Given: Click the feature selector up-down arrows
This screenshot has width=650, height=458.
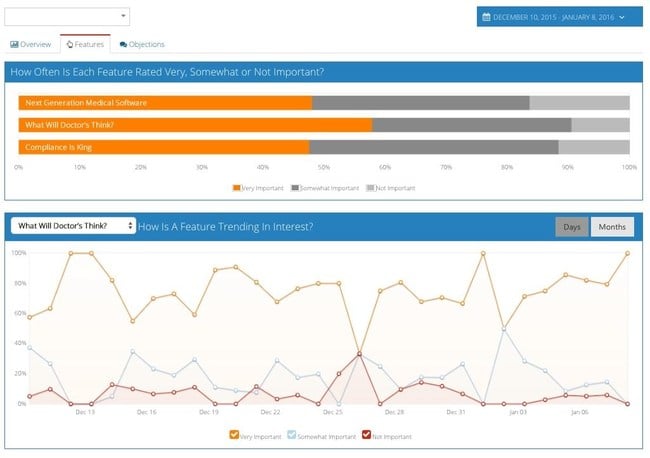Looking at the screenshot, I should coord(130,225).
